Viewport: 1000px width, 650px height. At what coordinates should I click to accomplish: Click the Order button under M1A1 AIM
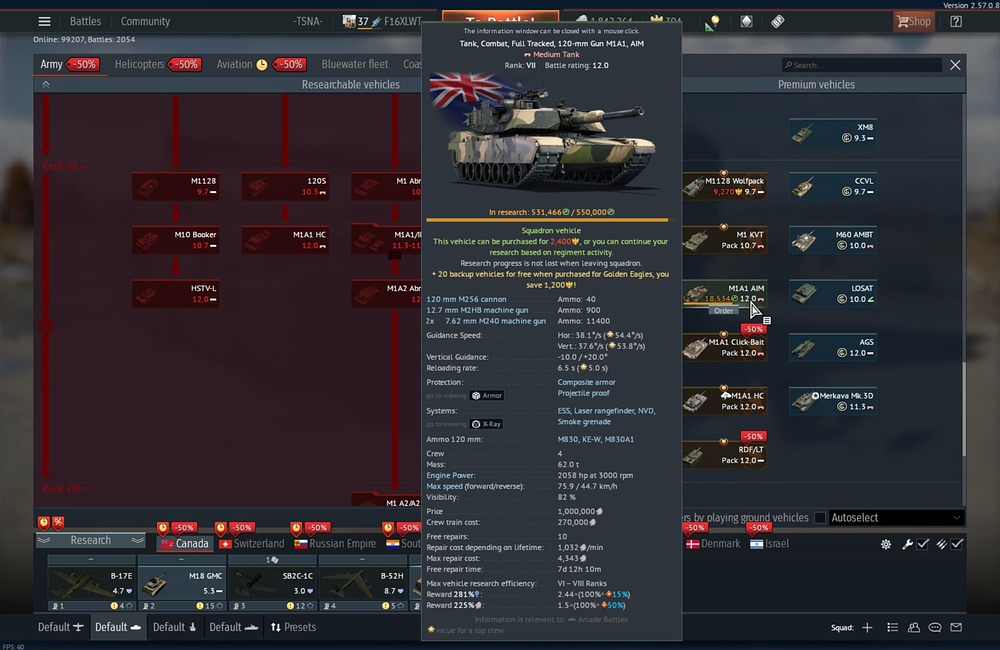723,311
